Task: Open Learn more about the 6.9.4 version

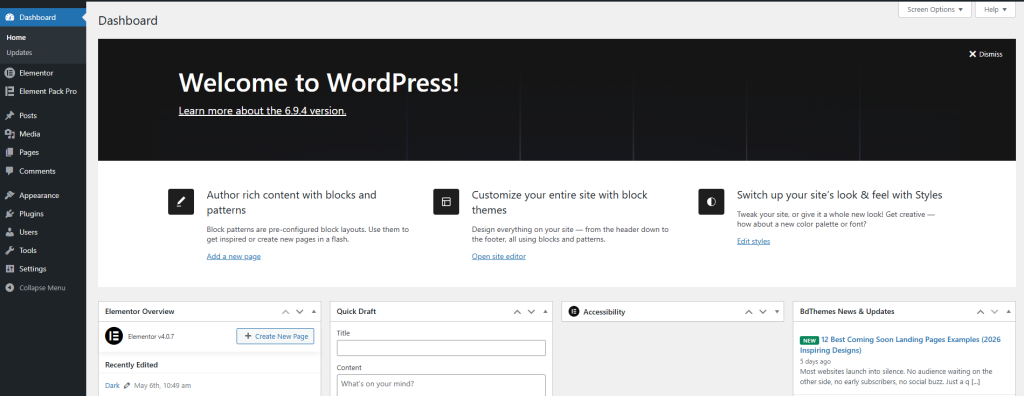Action: (263, 110)
